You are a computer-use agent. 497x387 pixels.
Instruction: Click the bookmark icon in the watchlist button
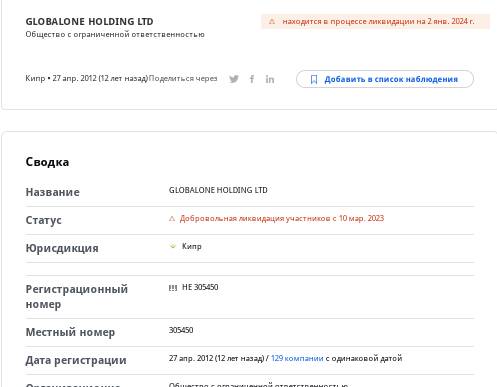click(x=314, y=79)
